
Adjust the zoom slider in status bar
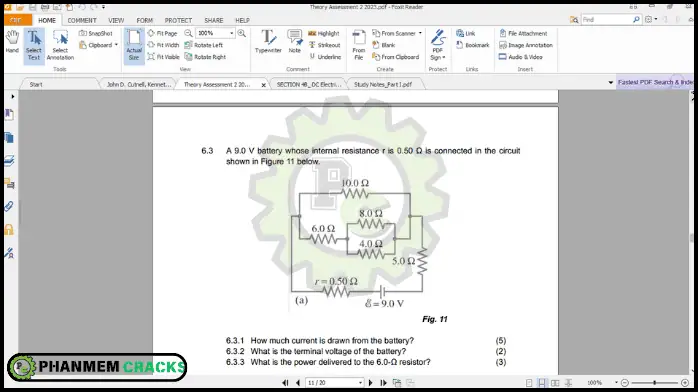pos(654,383)
